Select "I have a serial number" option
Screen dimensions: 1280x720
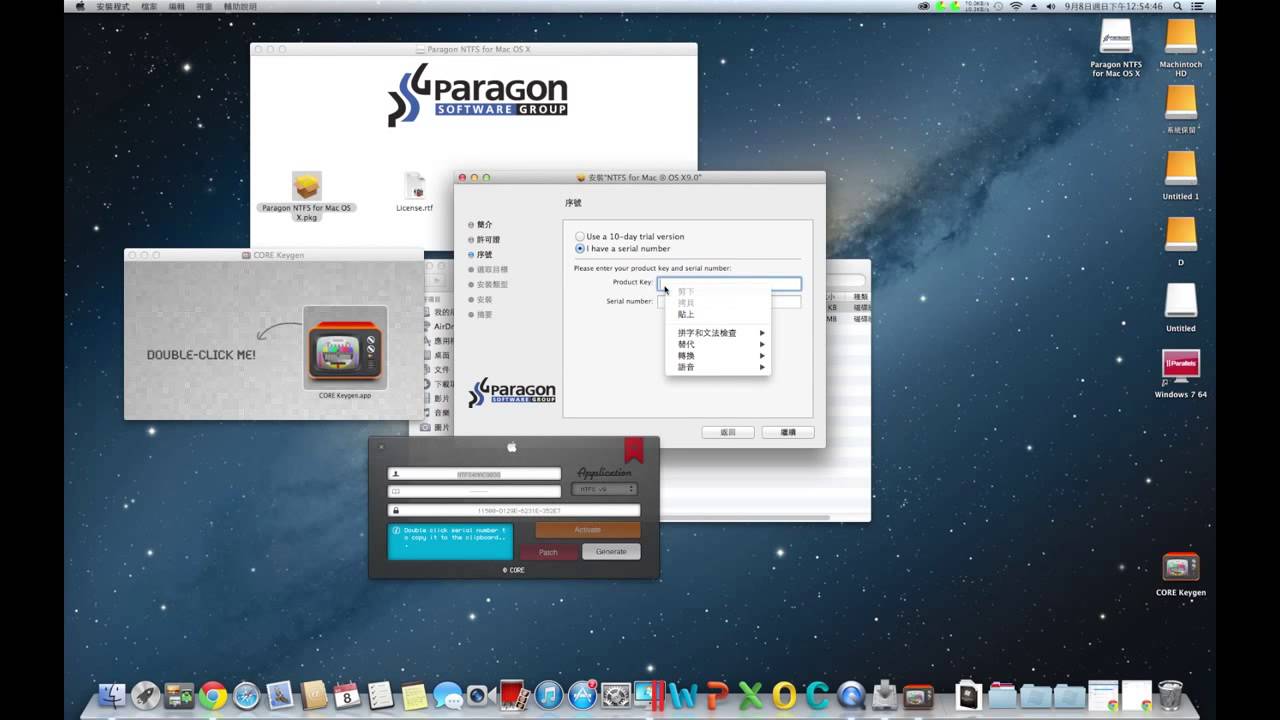pos(580,248)
